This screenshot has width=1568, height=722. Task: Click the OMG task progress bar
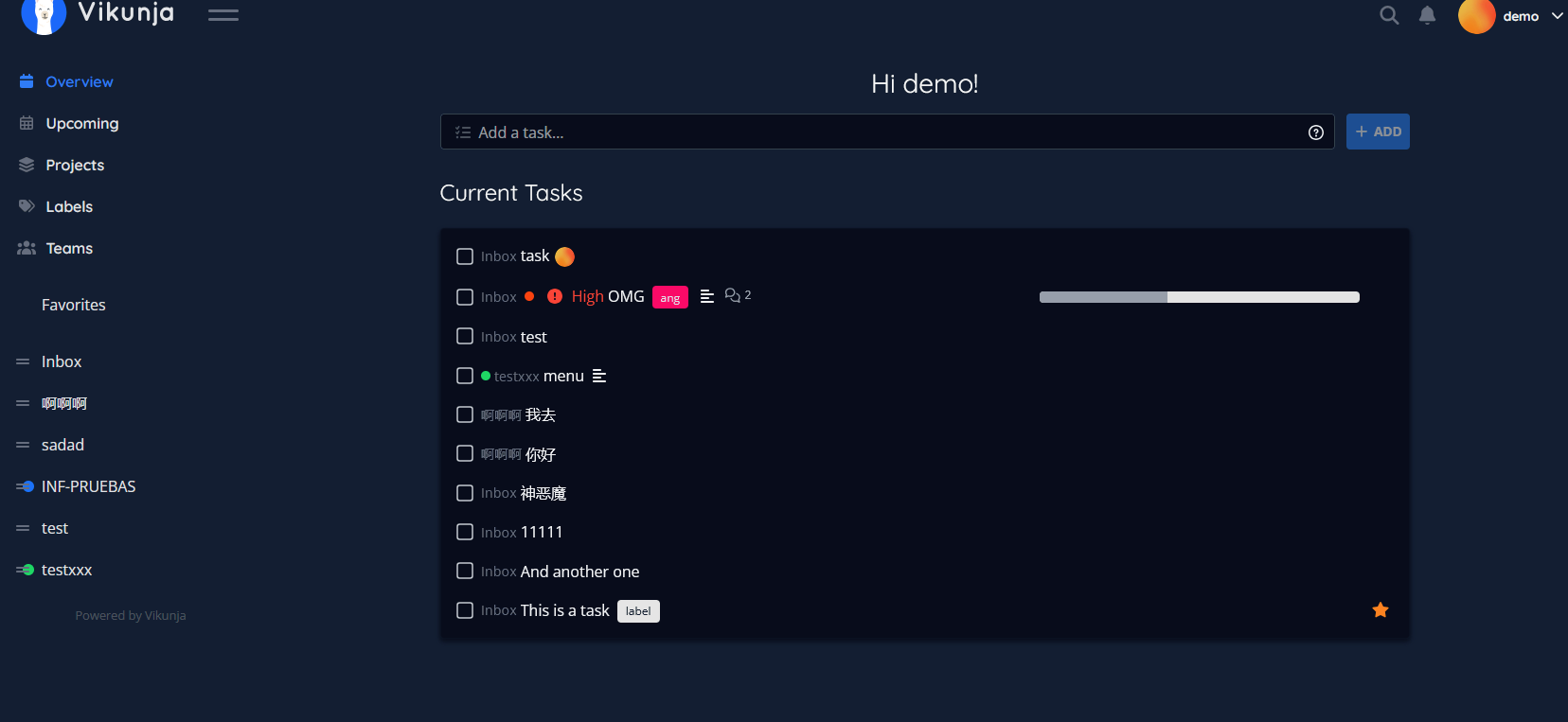coord(1199,297)
